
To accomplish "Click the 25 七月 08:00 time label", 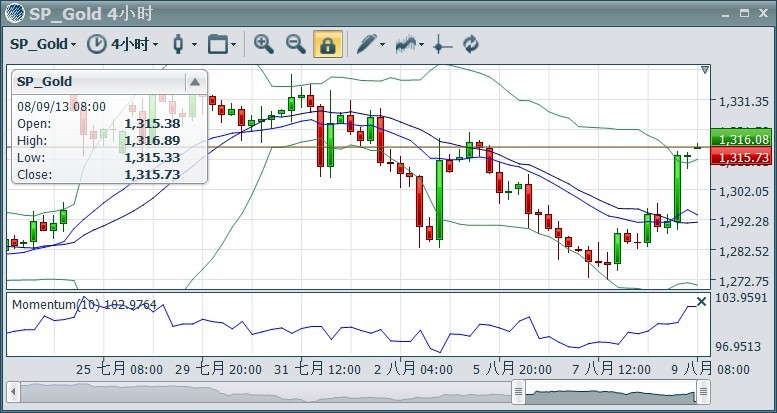I will pyautogui.click(x=119, y=369).
